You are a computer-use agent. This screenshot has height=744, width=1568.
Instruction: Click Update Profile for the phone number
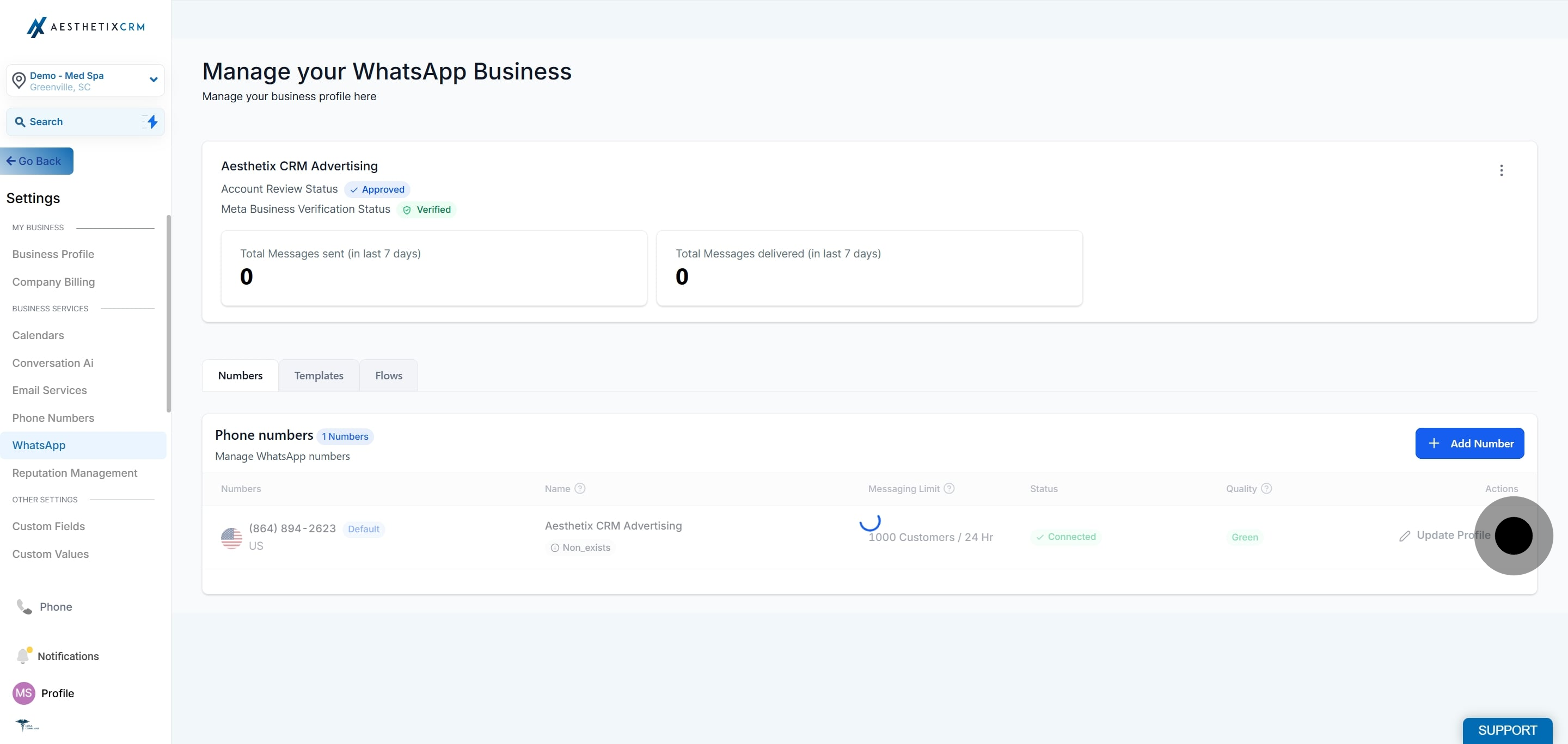pyautogui.click(x=1445, y=536)
